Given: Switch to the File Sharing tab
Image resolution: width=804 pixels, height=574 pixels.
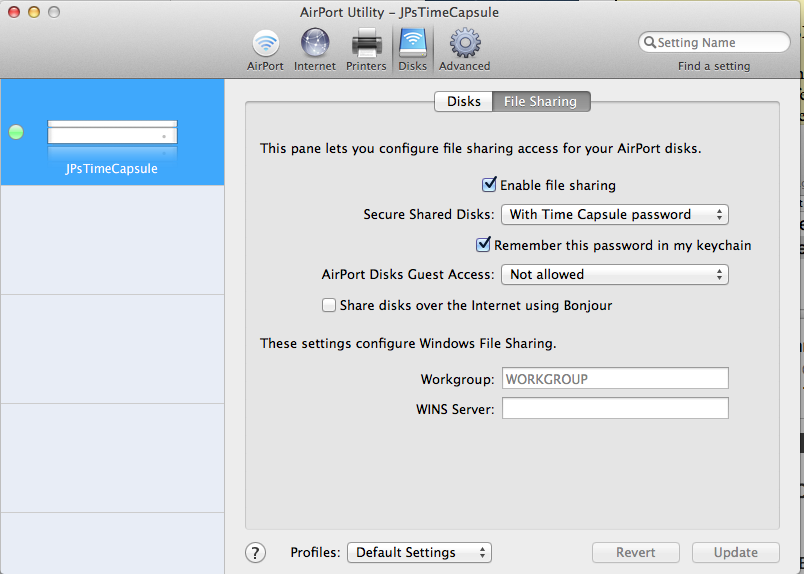Looking at the screenshot, I should [541, 101].
